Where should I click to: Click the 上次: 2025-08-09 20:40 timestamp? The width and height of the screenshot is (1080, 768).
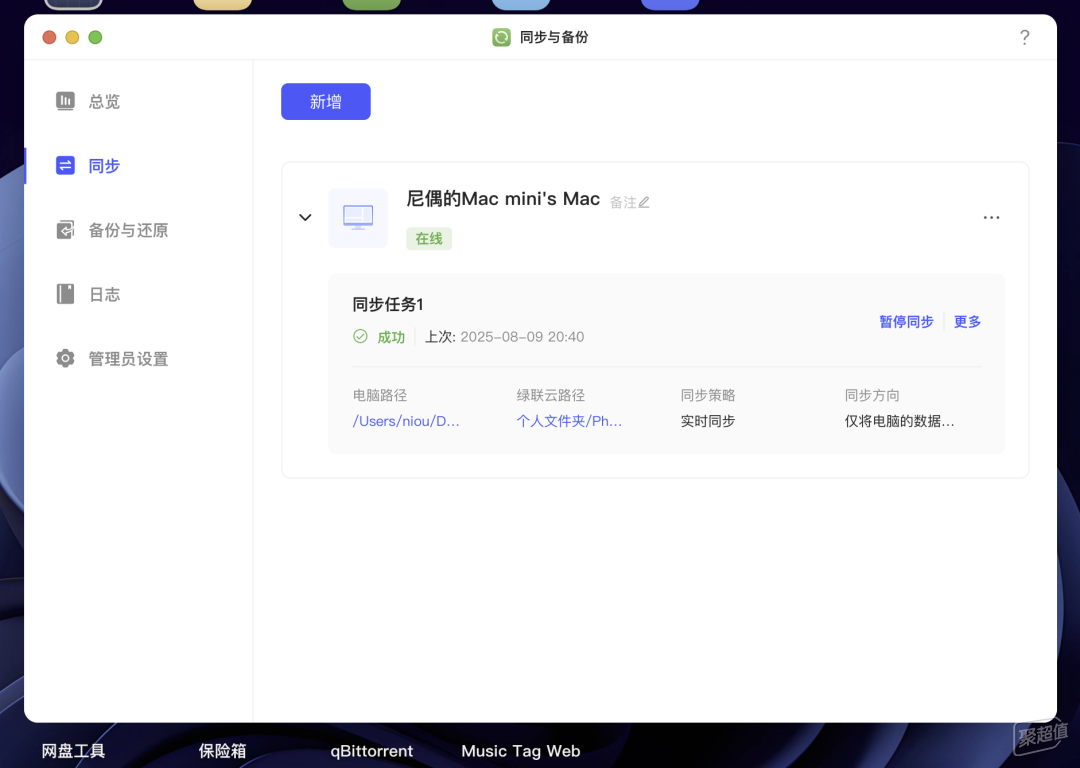pos(504,337)
